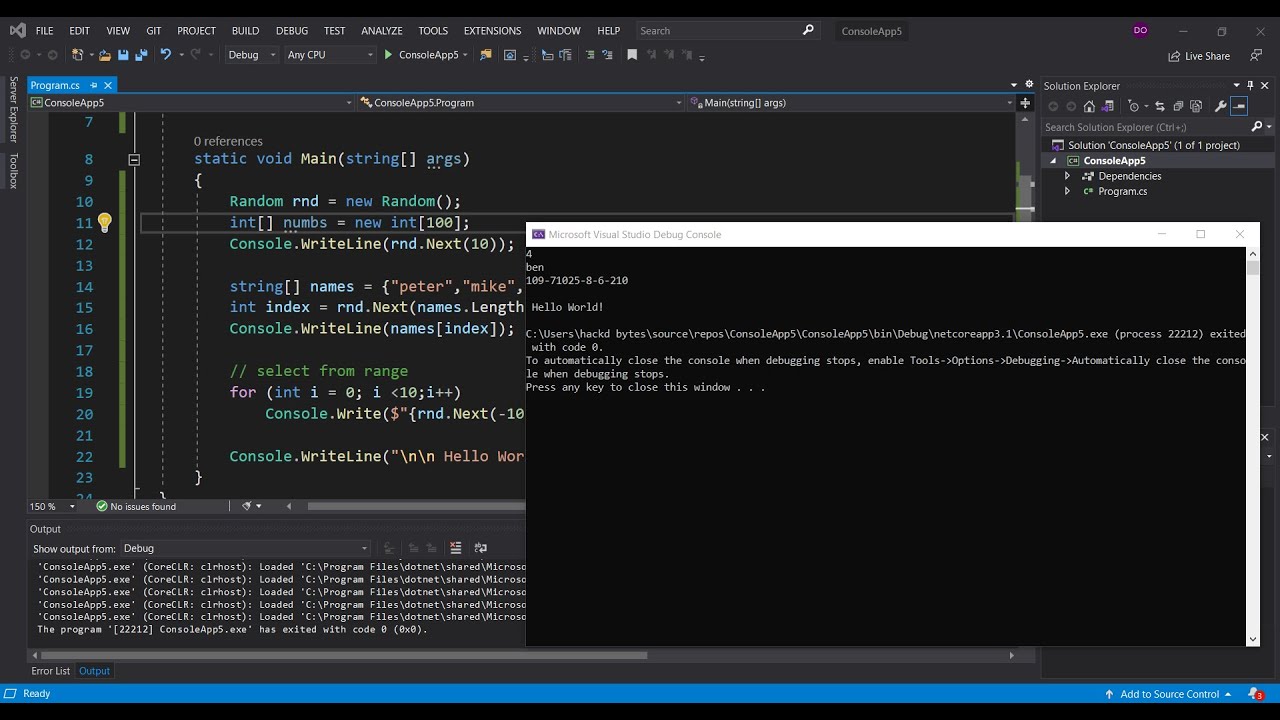Toggle Preview Selected Items in Solution Explorer

click(1240, 106)
